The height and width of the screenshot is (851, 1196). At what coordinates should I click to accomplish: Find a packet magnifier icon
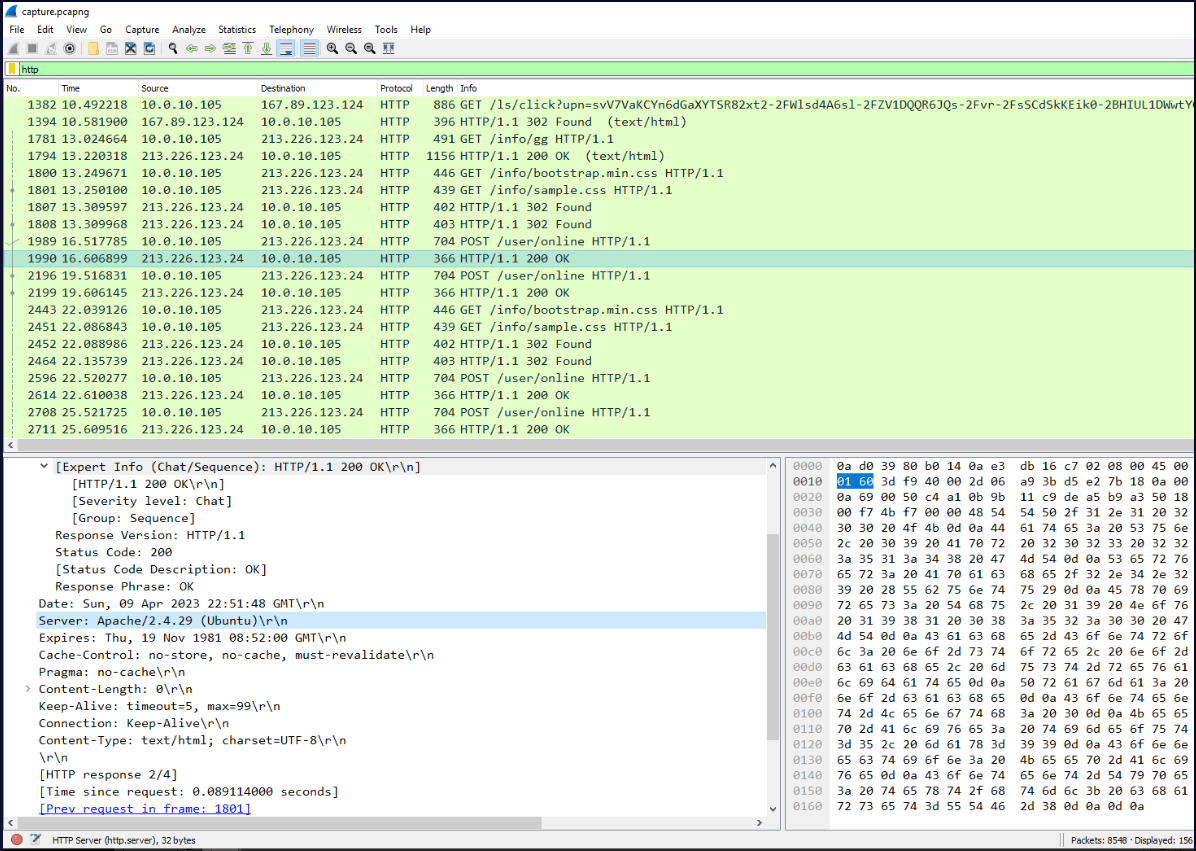tap(173, 49)
